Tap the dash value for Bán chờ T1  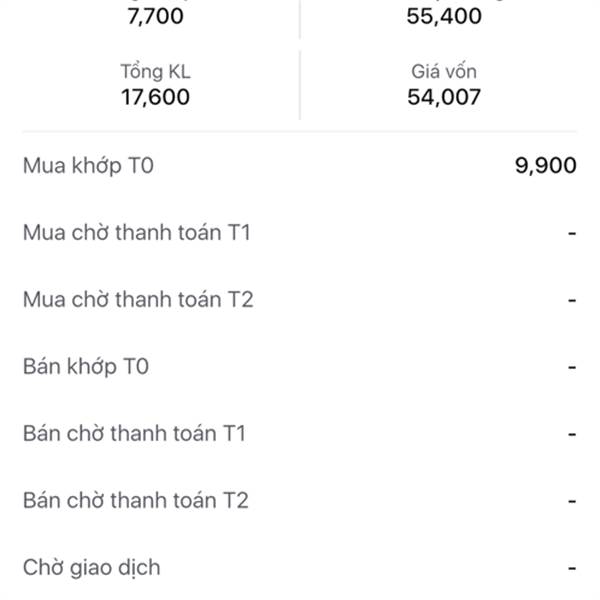(572, 434)
